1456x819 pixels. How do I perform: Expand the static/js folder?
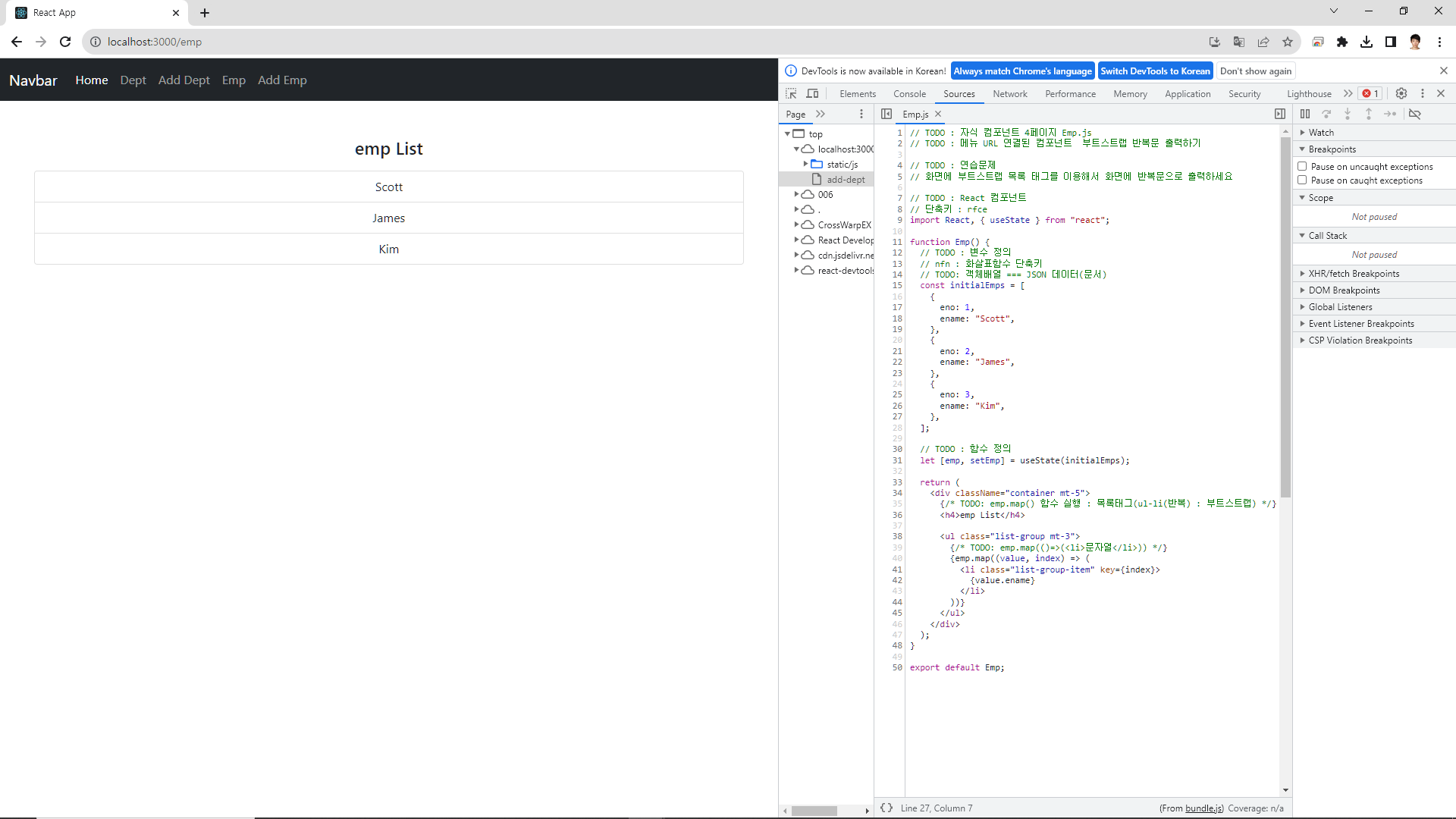click(x=805, y=164)
